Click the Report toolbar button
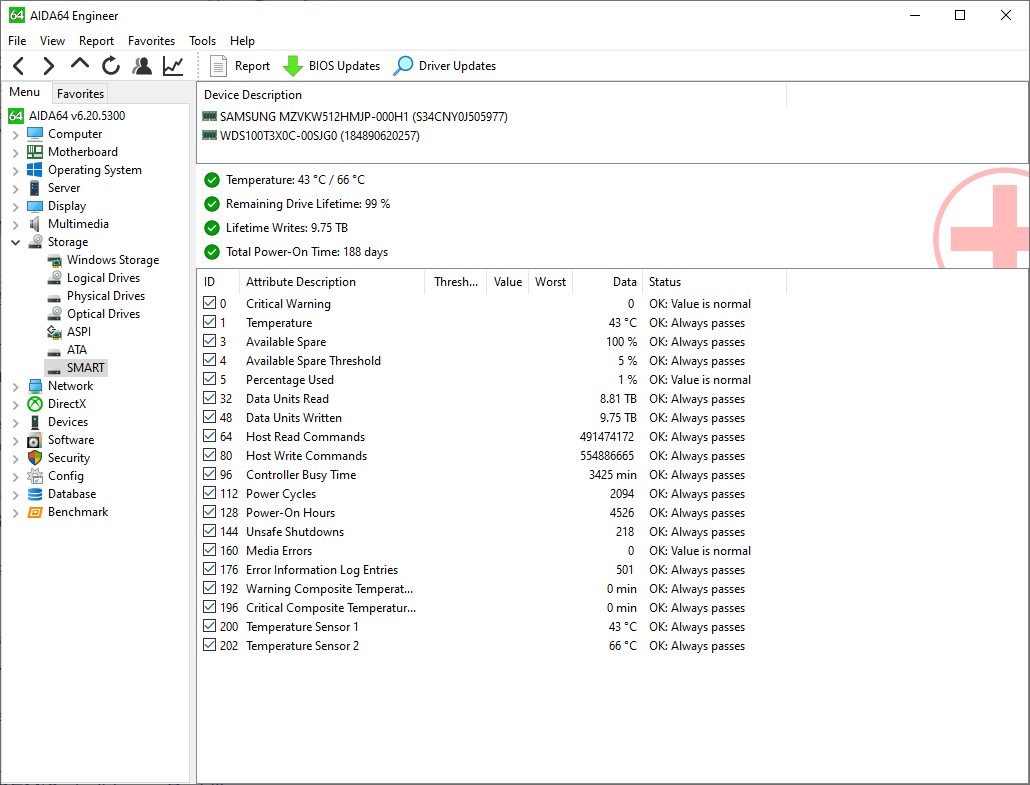 (240, 66)
